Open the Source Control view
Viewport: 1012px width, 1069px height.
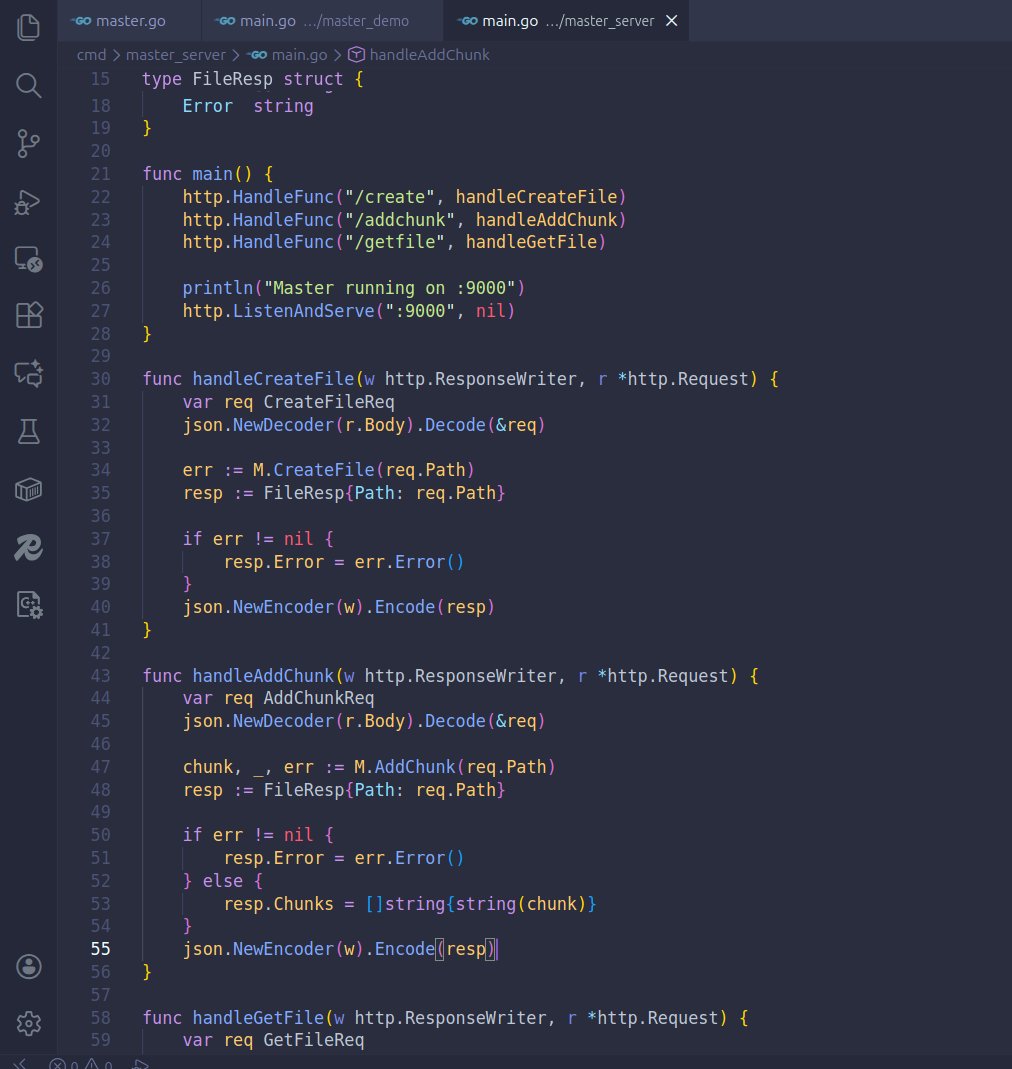pyautogui.click(x=28, y=143)
